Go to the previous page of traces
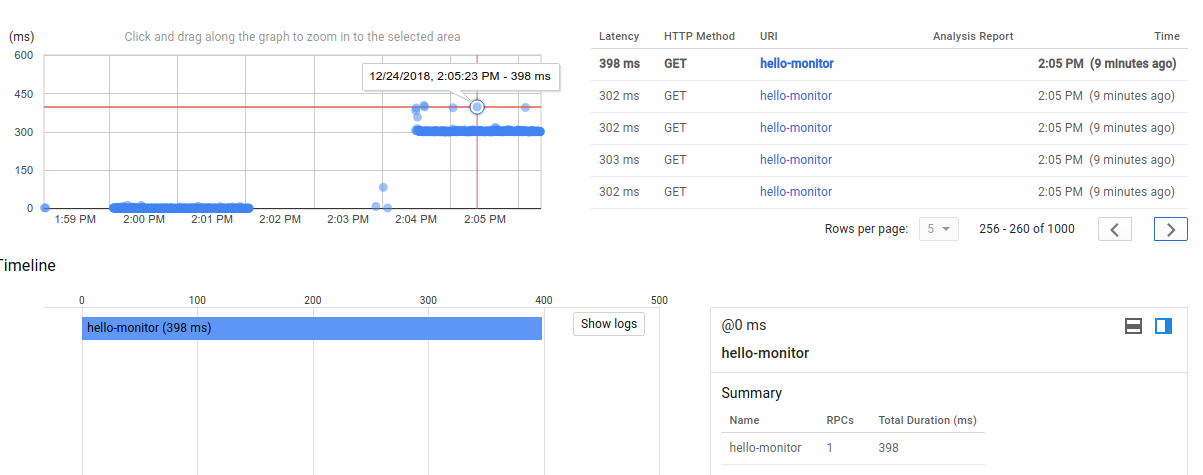1203x475 pixels. point(1115,229)
